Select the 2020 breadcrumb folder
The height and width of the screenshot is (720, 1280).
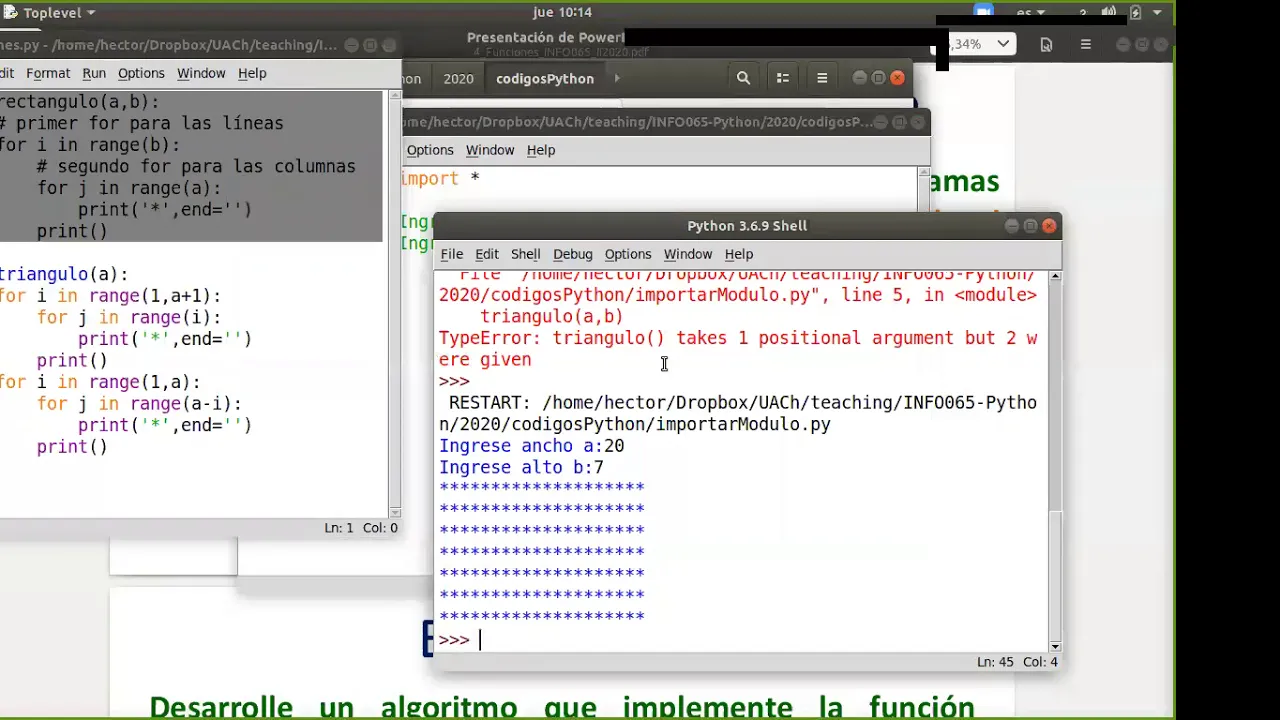[x=458, y=78]
